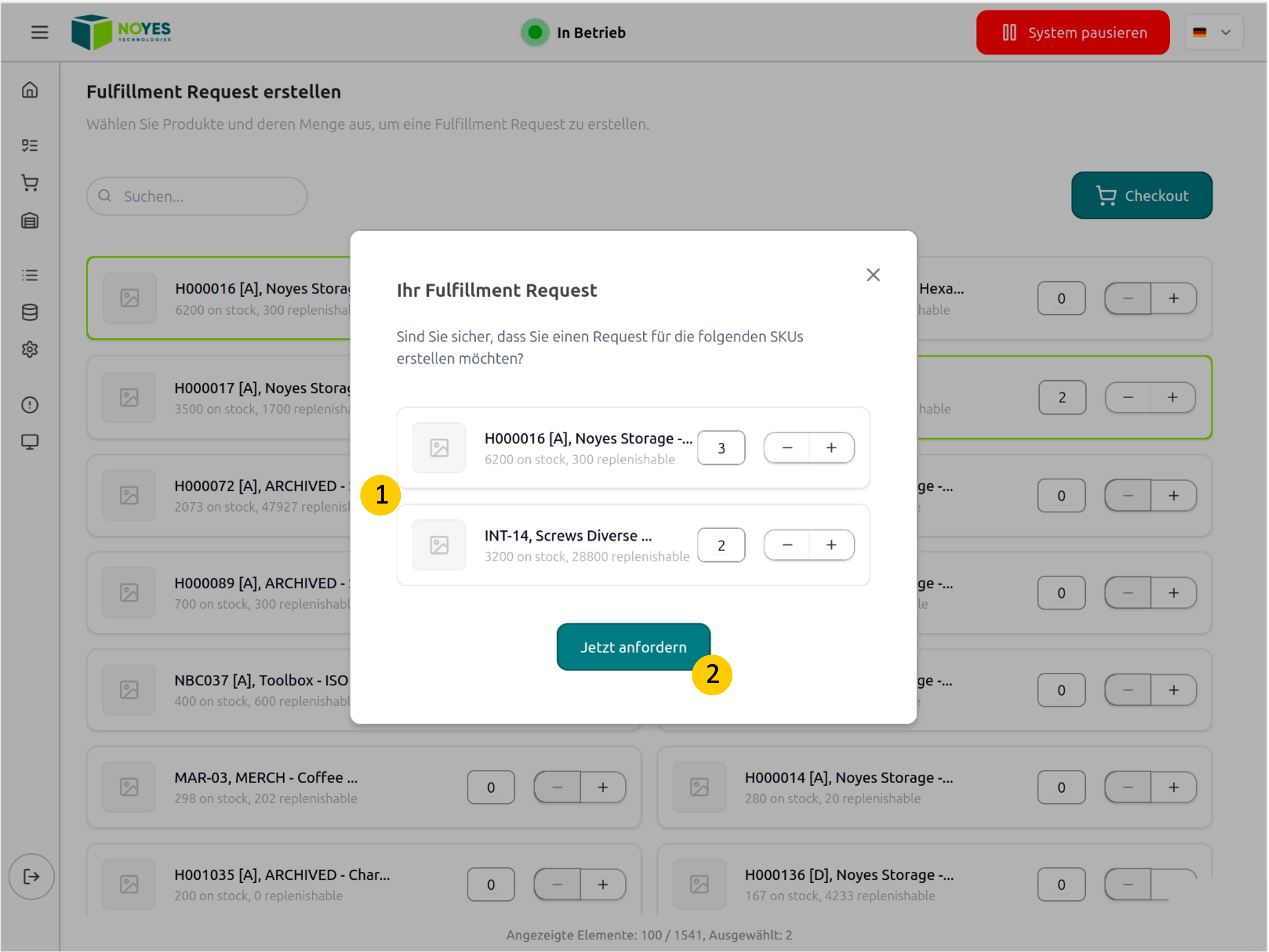Decrease H000136 [D] quantity
Screen dimensions: 1269x952
point(1128,885)
